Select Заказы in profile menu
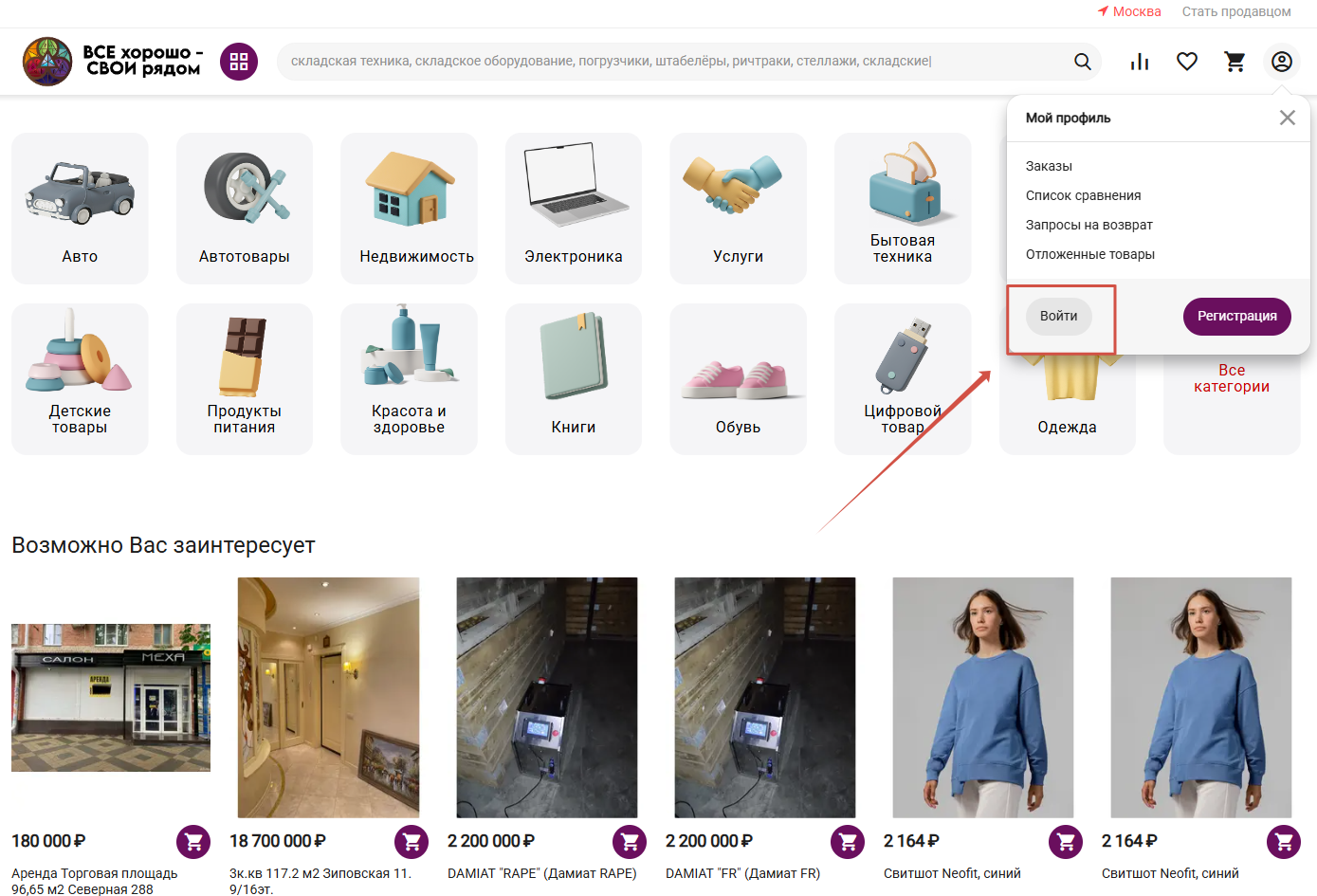1317x896 pixels. tap(1049, 166)
